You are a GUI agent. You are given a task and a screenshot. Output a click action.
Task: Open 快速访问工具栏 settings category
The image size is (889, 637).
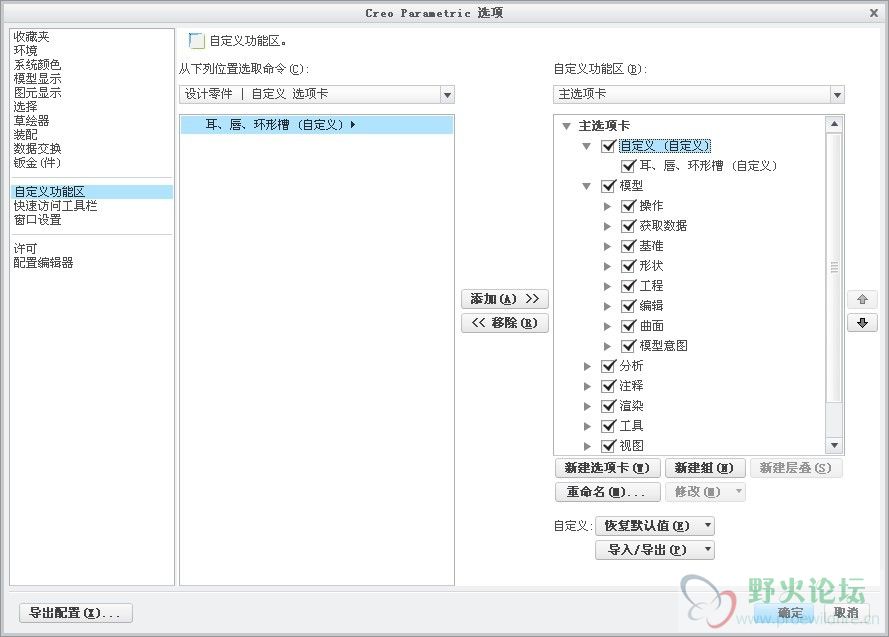tap(56, 206)
